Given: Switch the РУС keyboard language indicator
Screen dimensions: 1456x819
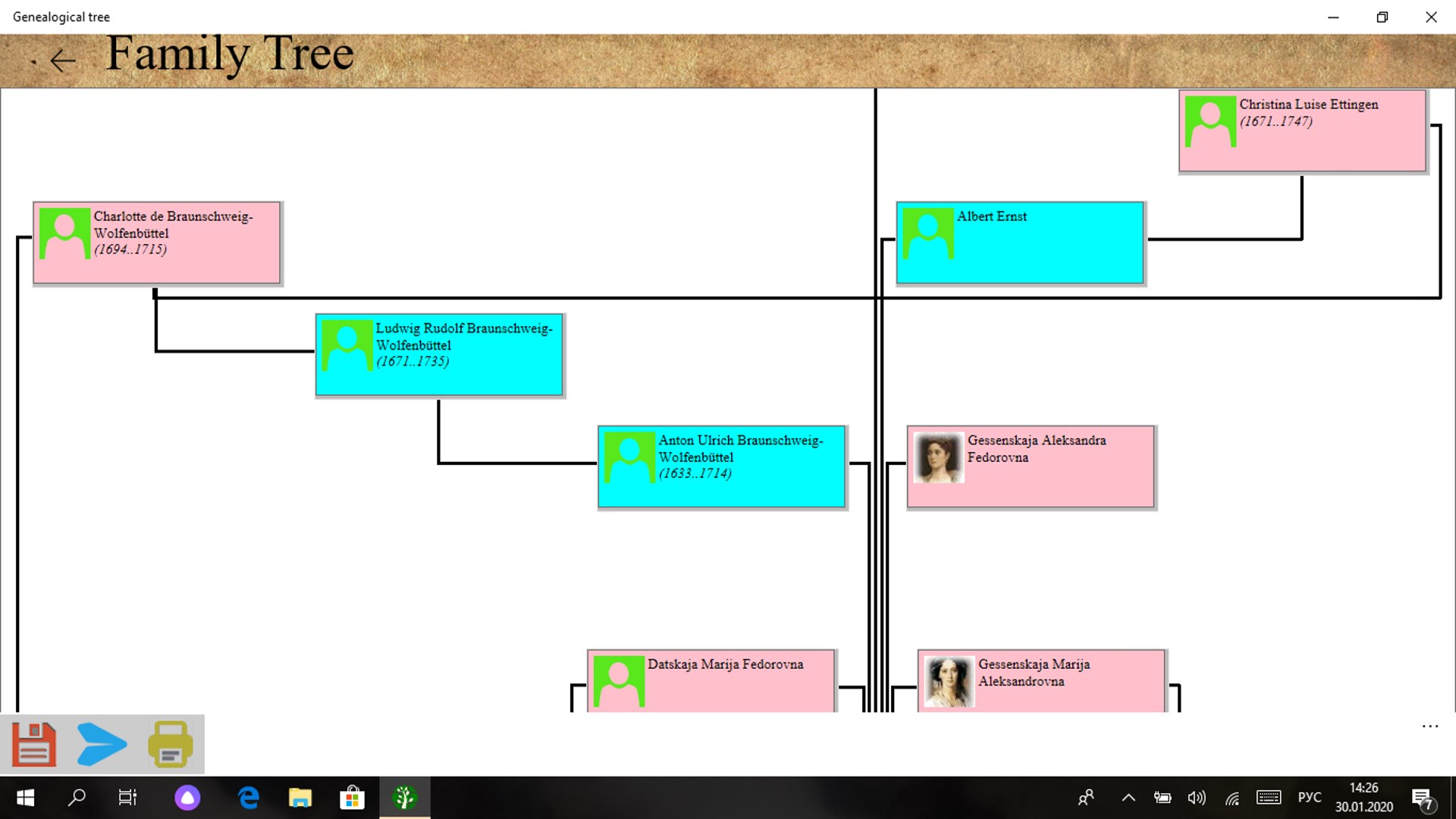Looking at the screenshot, I should point(1309,798).
